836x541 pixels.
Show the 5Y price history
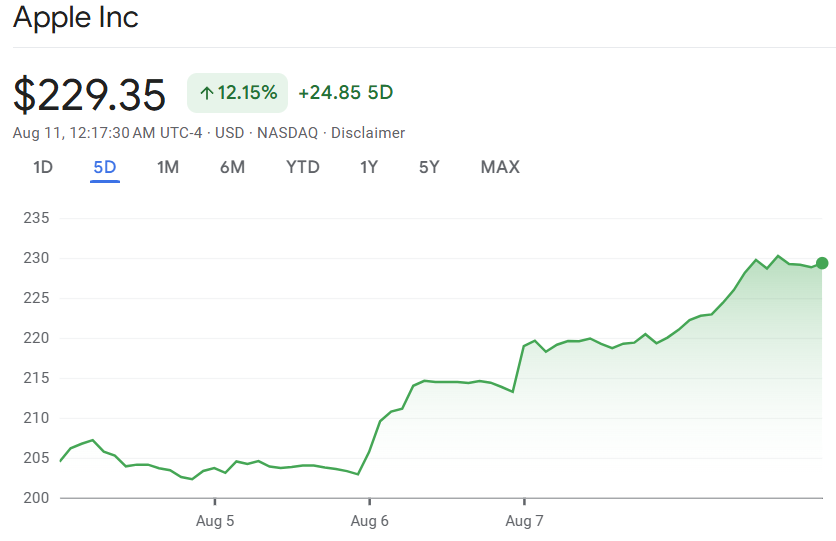[x=429, y=167]
